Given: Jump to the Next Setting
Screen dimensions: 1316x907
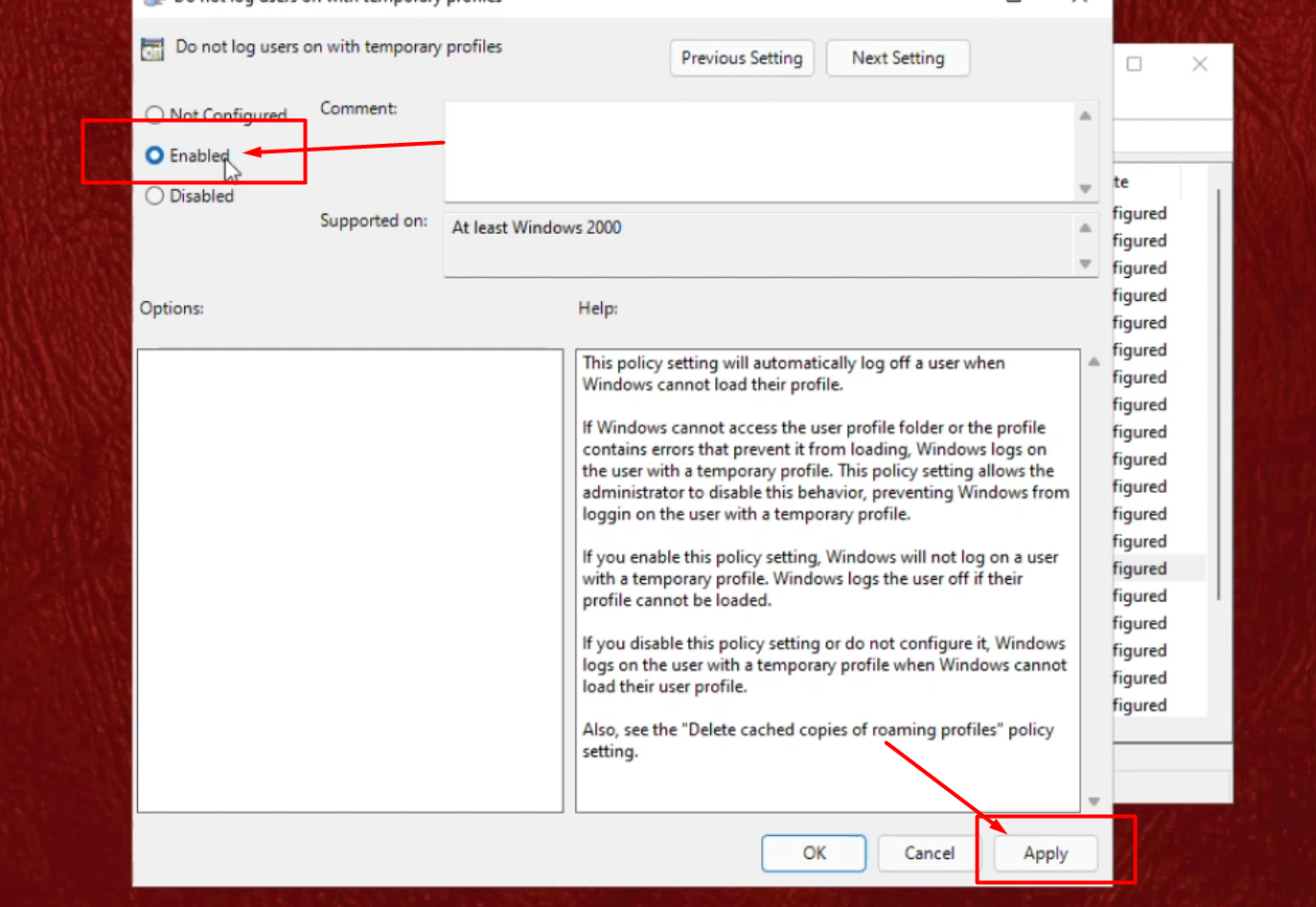Looking at the screenshot, I should point(898,58).
